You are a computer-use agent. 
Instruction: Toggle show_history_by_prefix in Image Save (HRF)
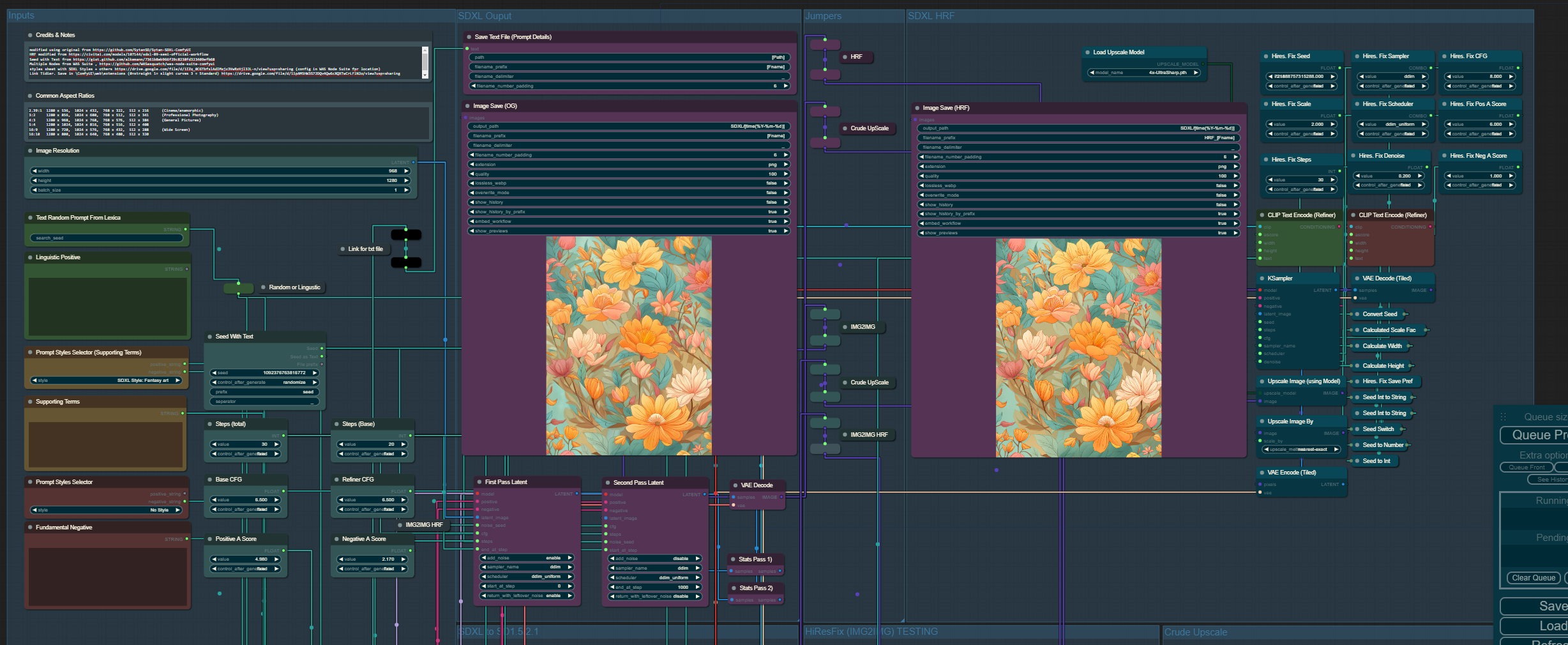(x=1079, y=214)
